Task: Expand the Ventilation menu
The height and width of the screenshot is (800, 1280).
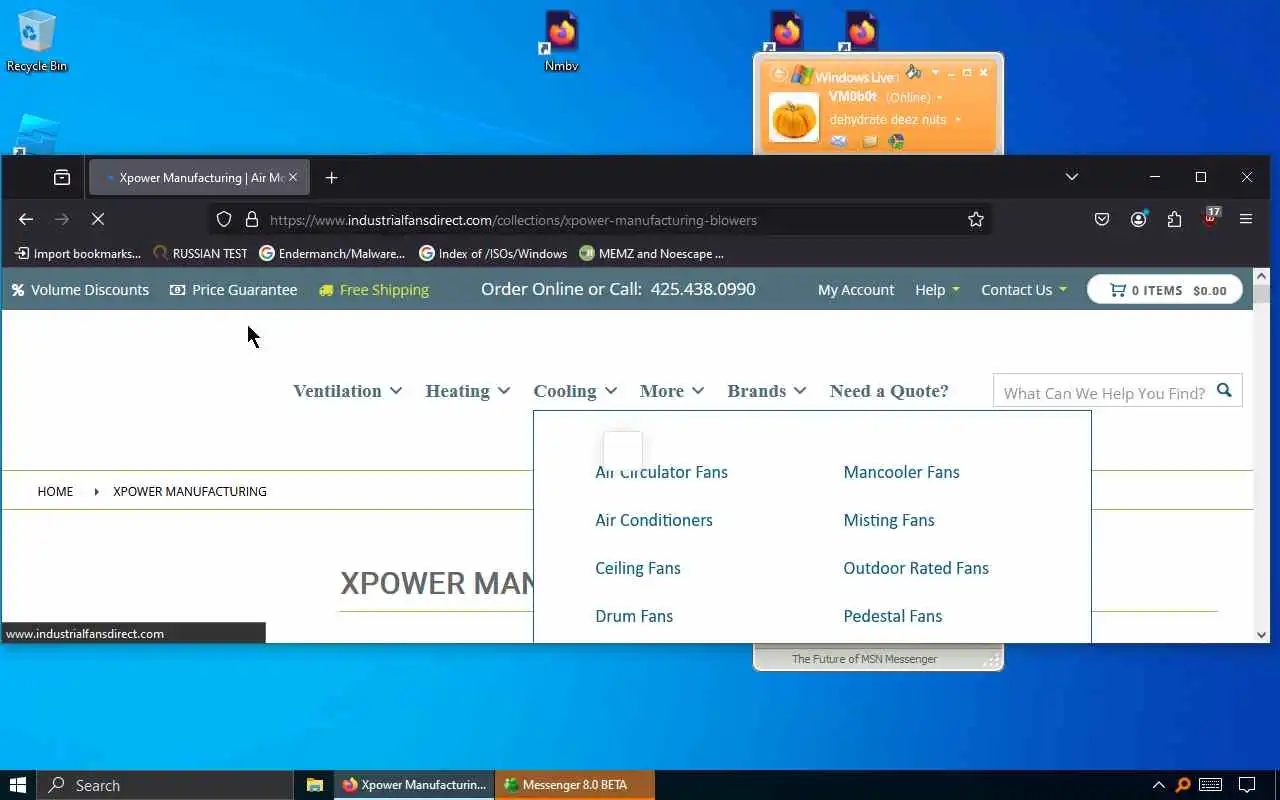Action: click(347, 391)
